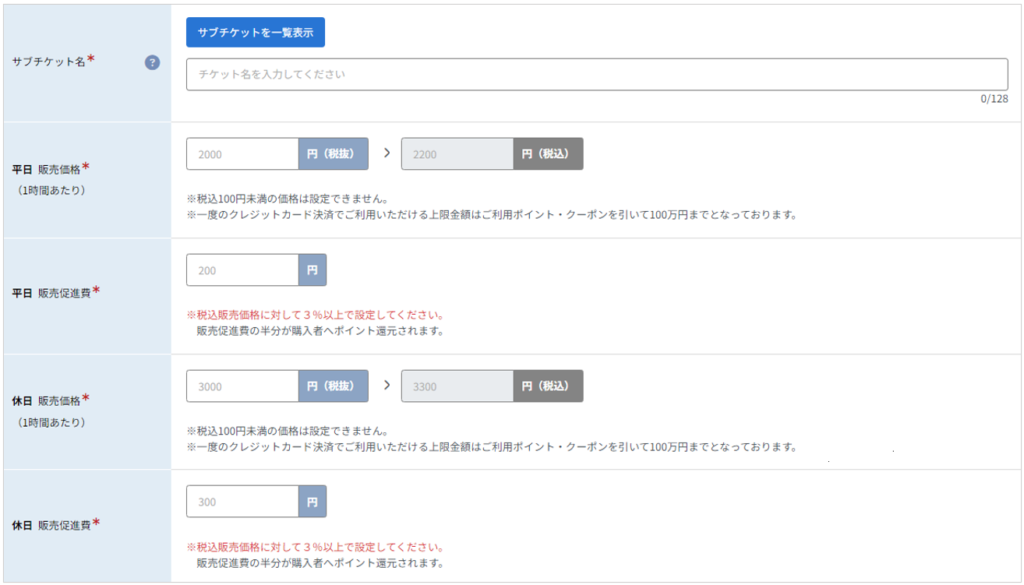This screenshot has height=585, width=1024.
Task: Click the 平日 販売促進費 field showing 200
Action: 242,270
